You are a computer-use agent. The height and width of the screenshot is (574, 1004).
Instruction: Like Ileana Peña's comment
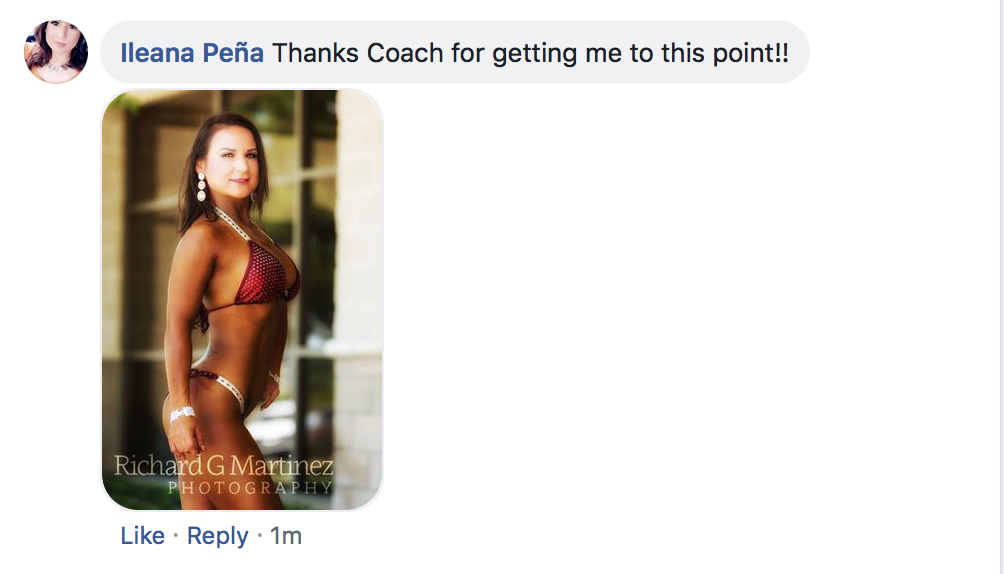(x=142, y=536)
